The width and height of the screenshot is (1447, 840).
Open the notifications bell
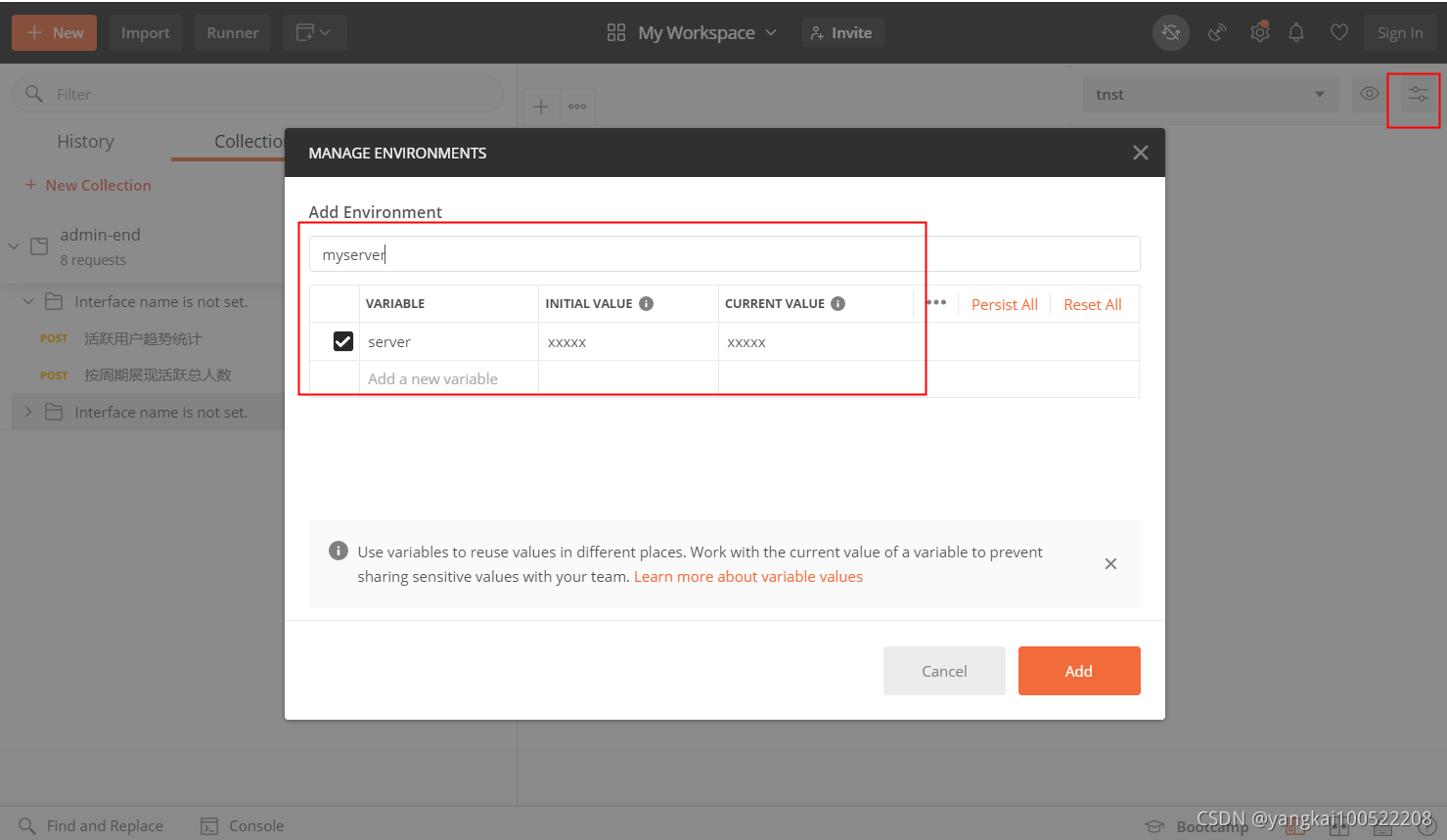click(x=1296, y=32)
